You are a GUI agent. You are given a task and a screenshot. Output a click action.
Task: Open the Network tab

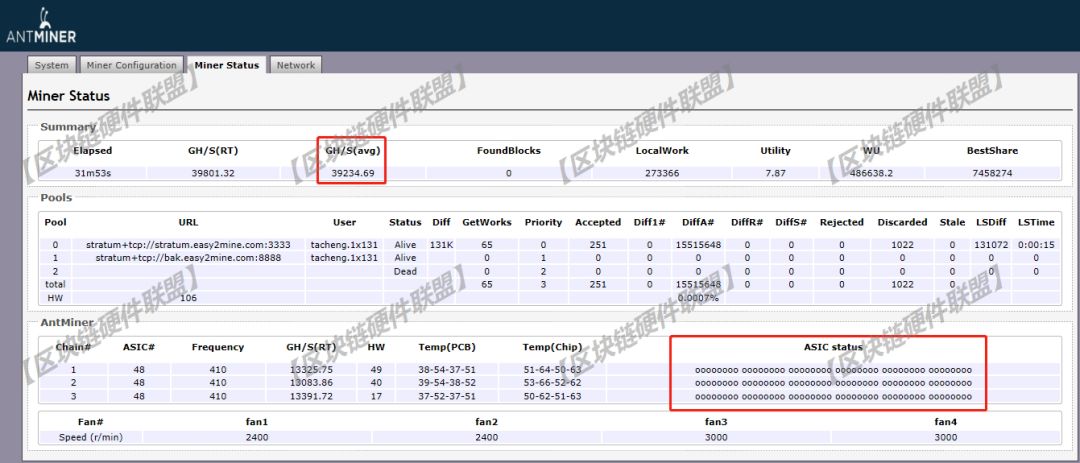295,65
